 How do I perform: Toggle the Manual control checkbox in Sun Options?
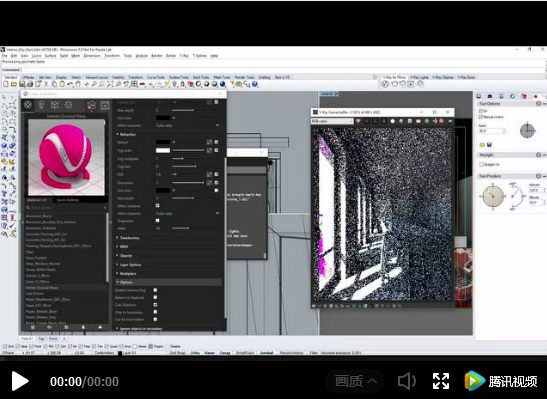[x=481, y=117]
